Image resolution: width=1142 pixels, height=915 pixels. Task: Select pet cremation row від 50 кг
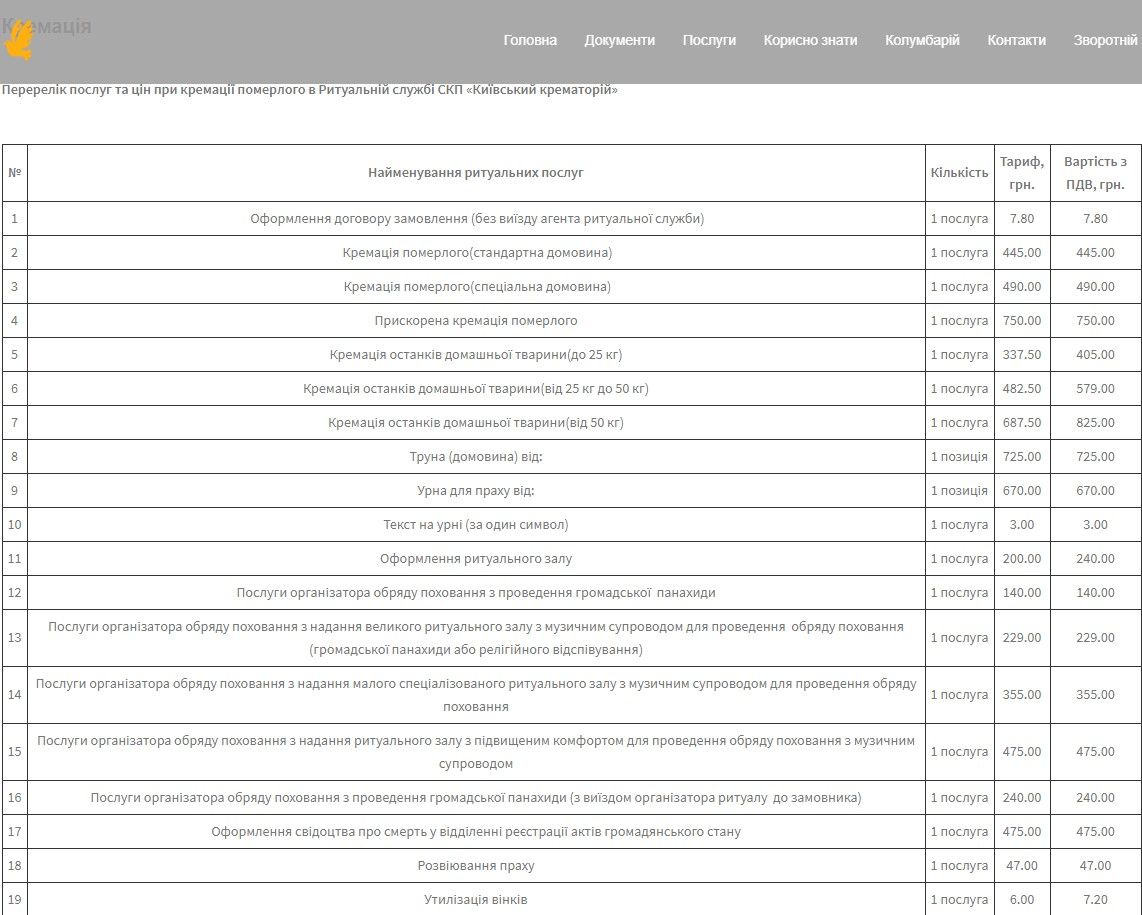click(476, 423)
